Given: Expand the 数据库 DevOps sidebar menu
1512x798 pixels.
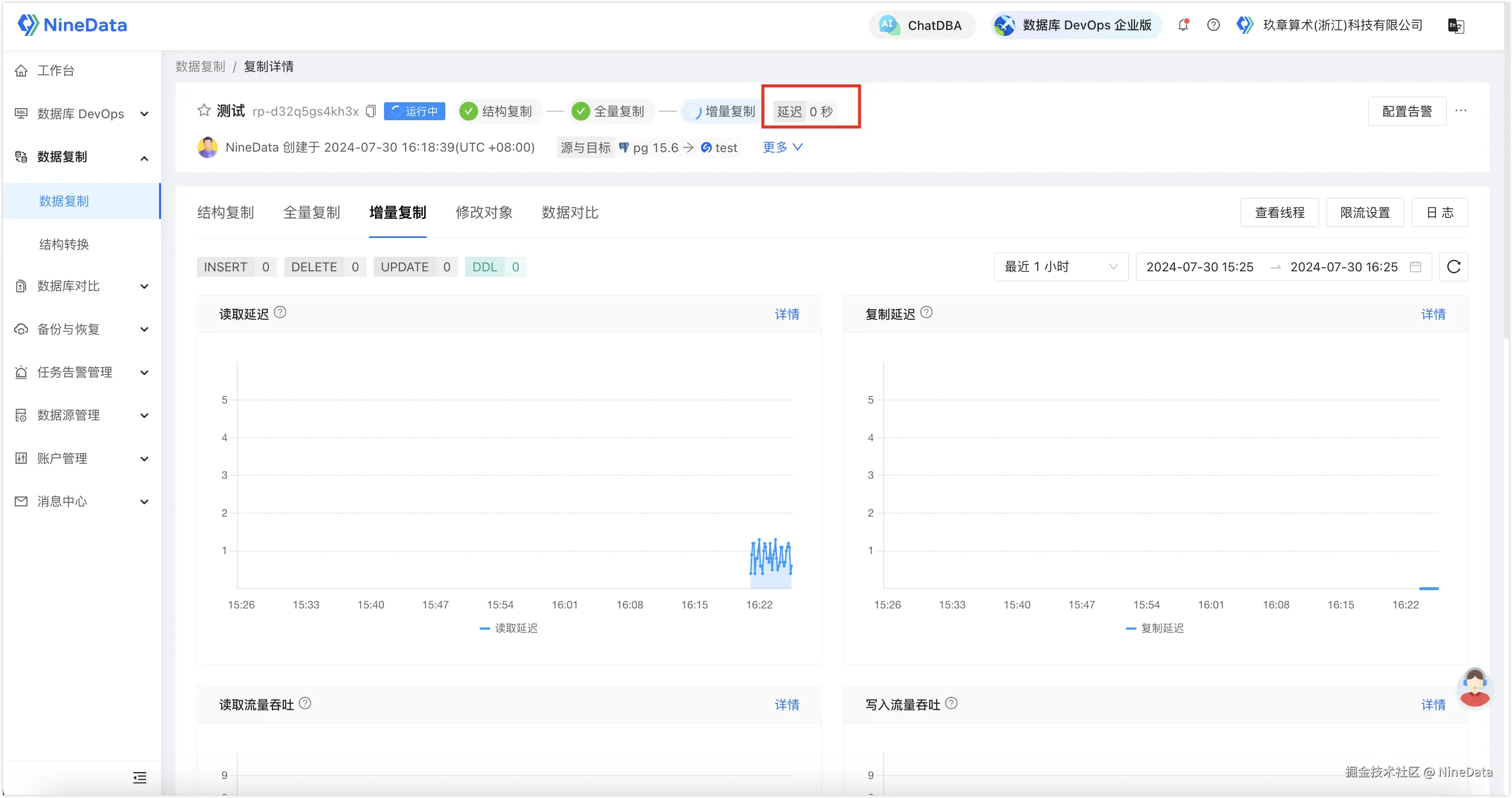Looking at the screenshot, I should click(81, 113).
